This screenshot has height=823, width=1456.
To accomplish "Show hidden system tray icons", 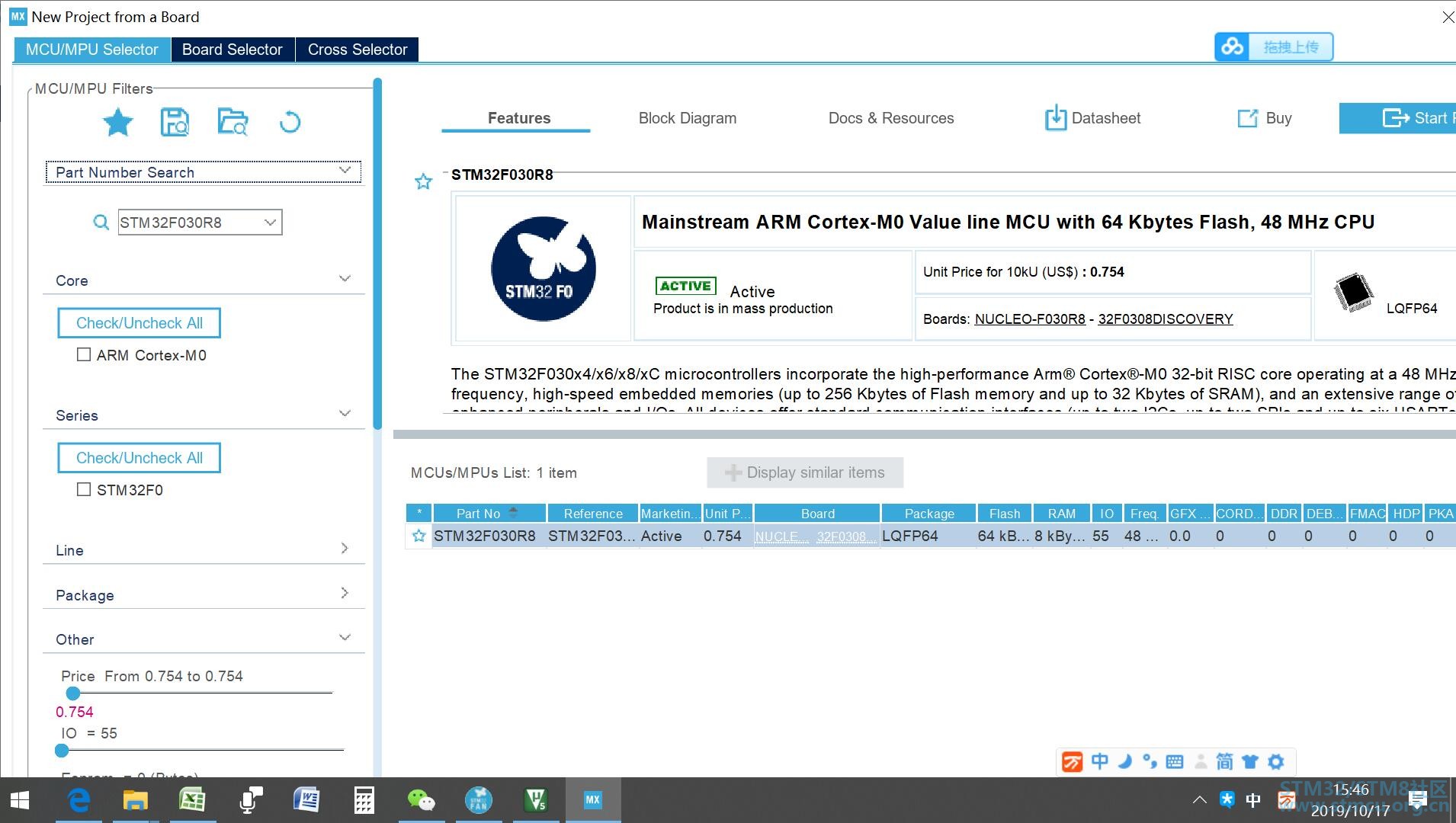I will click(1199, 800).
